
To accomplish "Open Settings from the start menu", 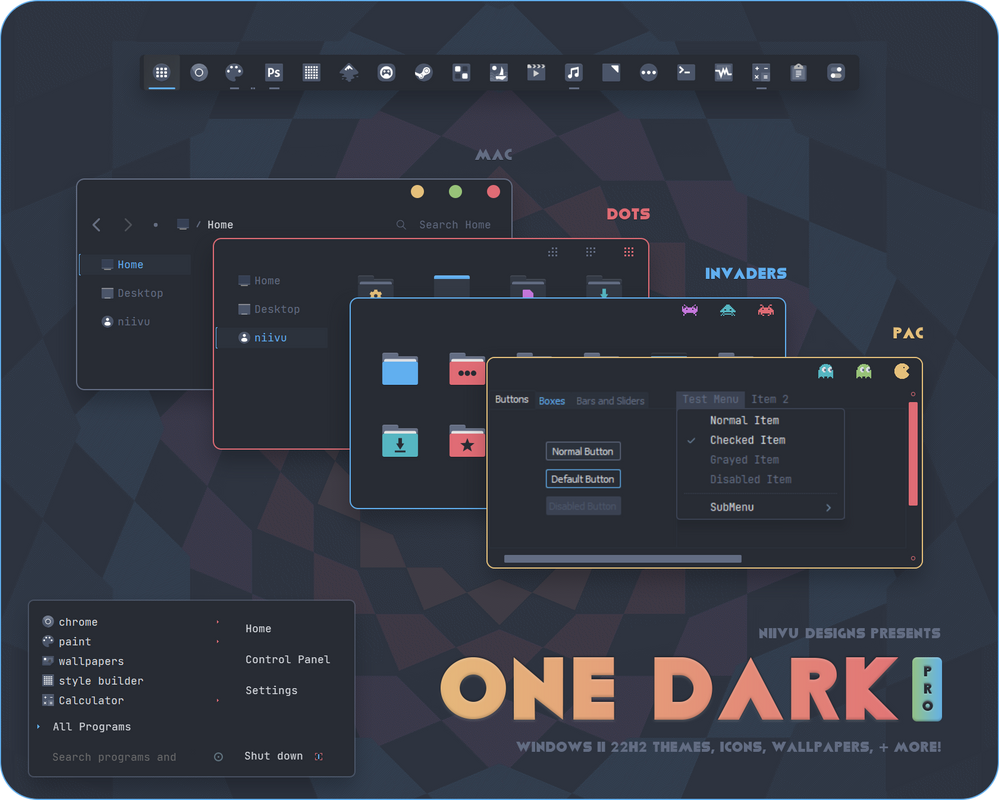I will pos(271,690).
